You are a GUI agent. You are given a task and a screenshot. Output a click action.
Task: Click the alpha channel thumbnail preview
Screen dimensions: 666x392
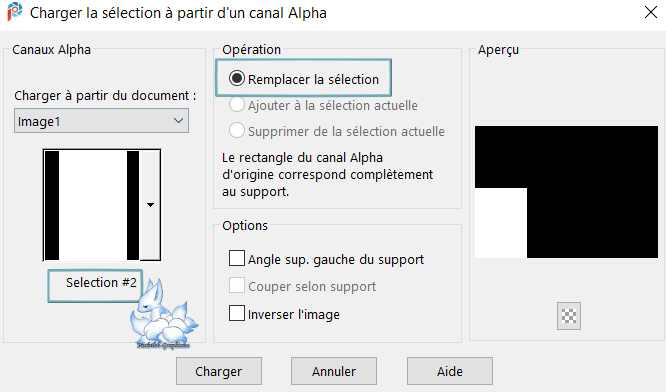point(91,205)
